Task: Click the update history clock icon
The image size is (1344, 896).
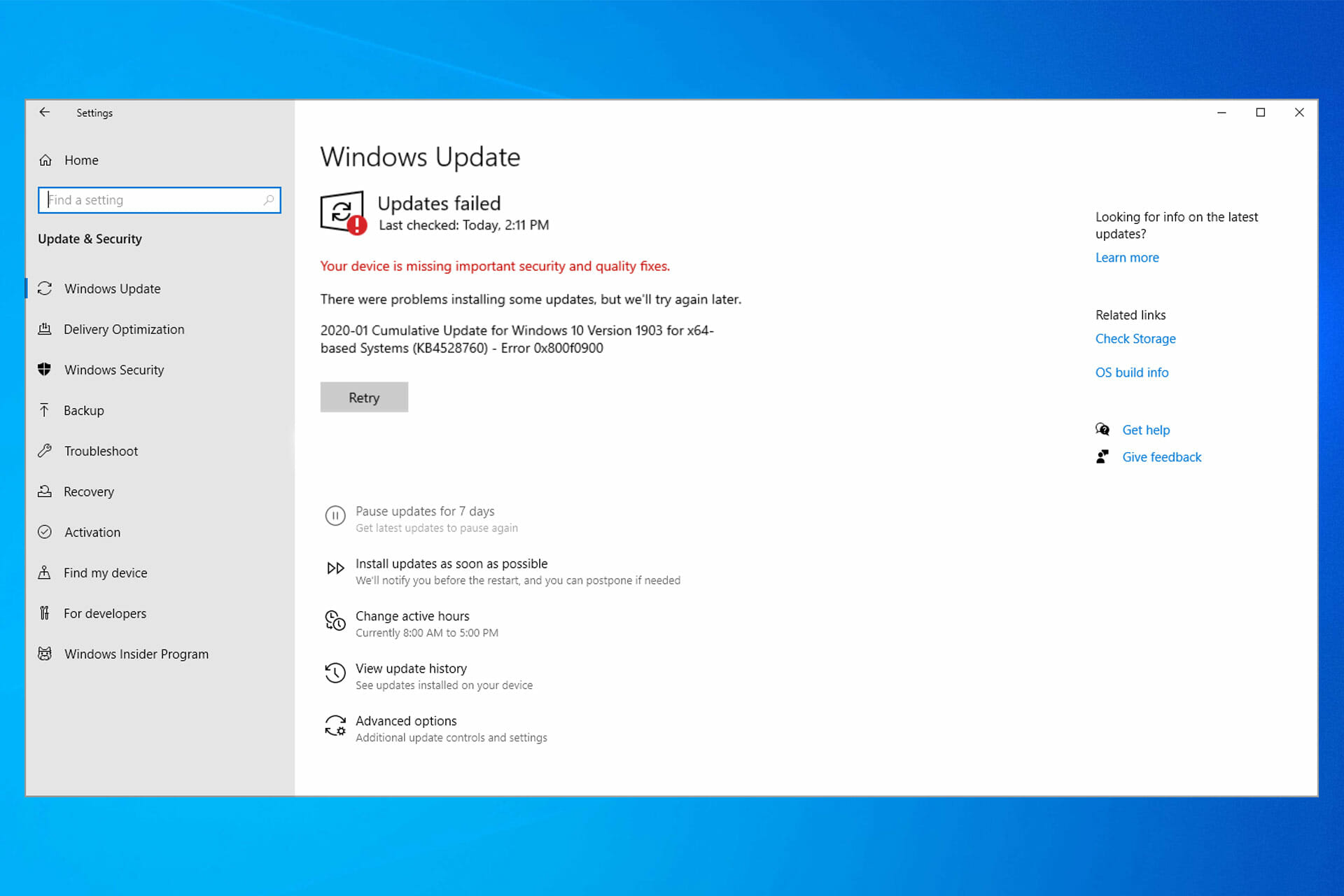Action: [335, 673]
